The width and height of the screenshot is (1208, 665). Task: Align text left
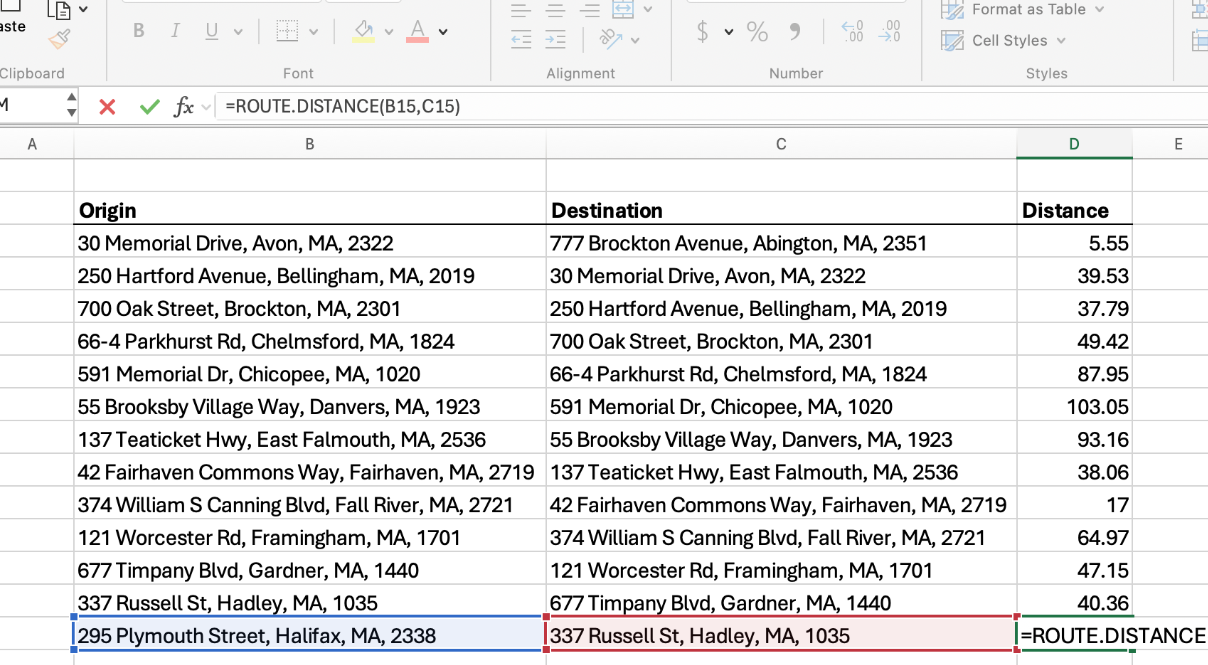[x=520, y=11]
